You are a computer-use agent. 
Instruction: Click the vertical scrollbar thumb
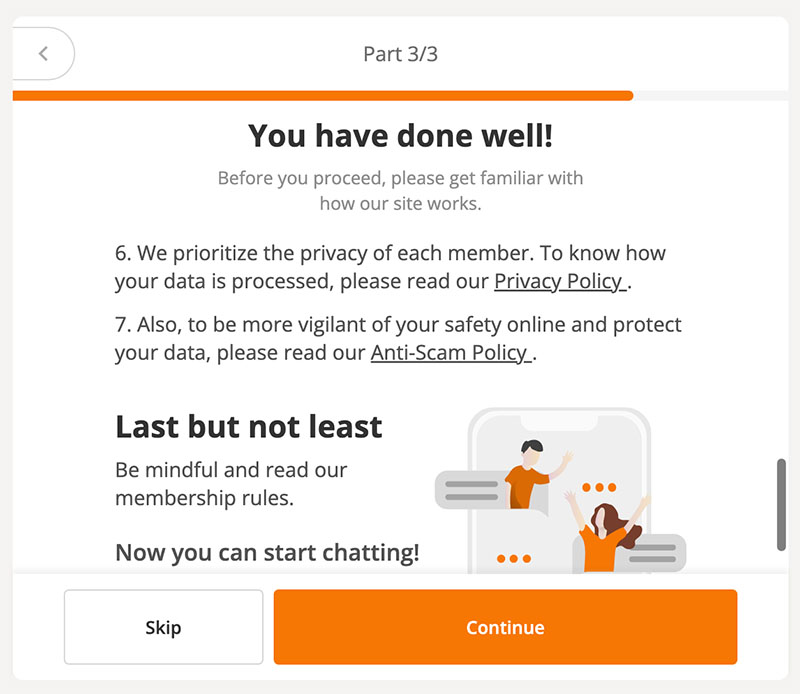[781, 505]
